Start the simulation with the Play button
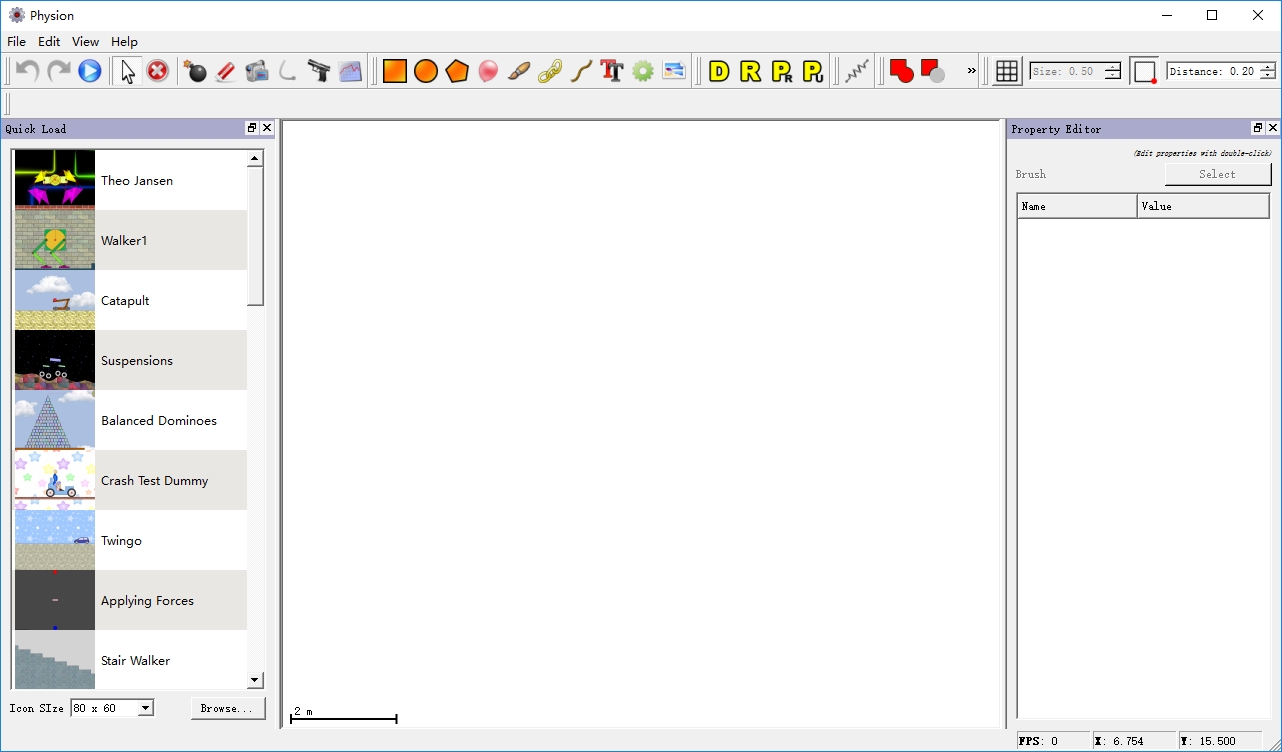Viewport: 1282px width, 752px height. click(90, 71)
